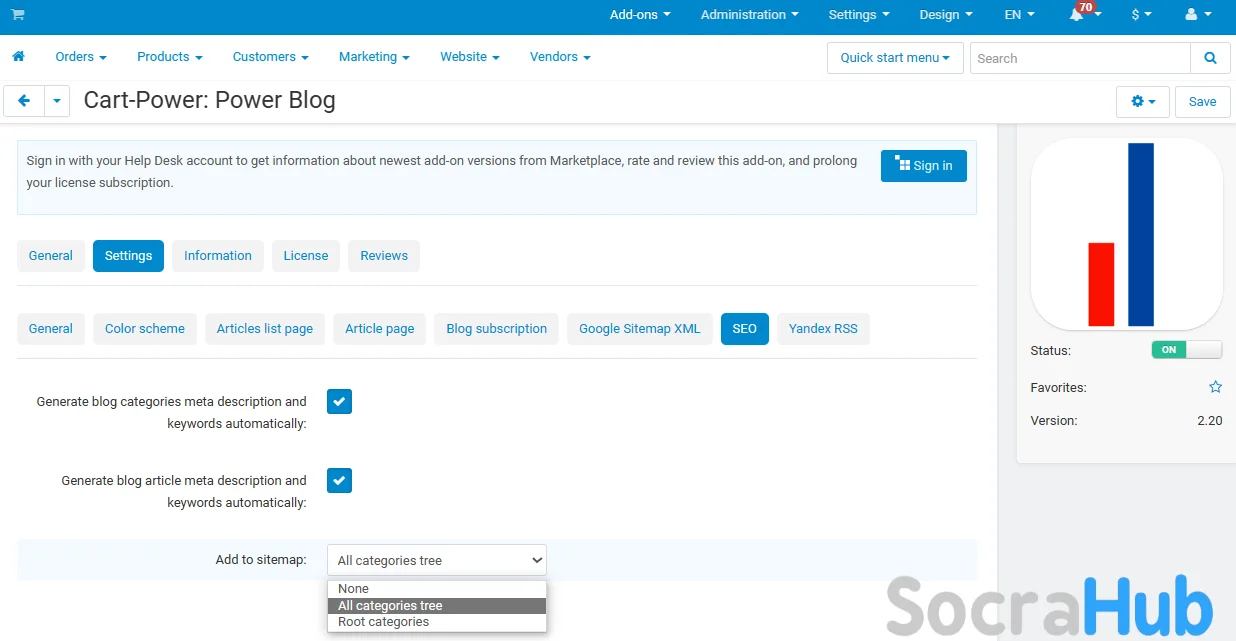Click the back arrow button

[x=24, y=101]
